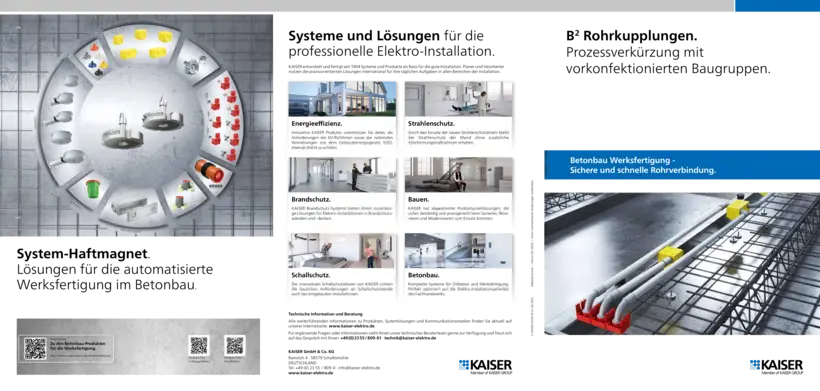Click the bottom www.kaiser-elektro.de address link

(311, 373)
